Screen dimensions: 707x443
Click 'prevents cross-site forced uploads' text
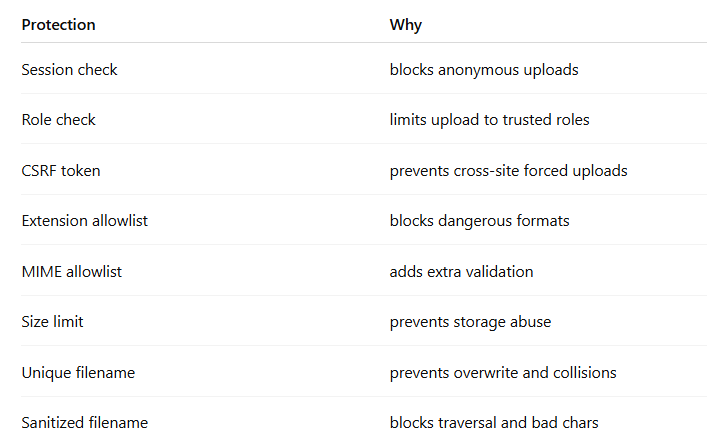[508, 171]
